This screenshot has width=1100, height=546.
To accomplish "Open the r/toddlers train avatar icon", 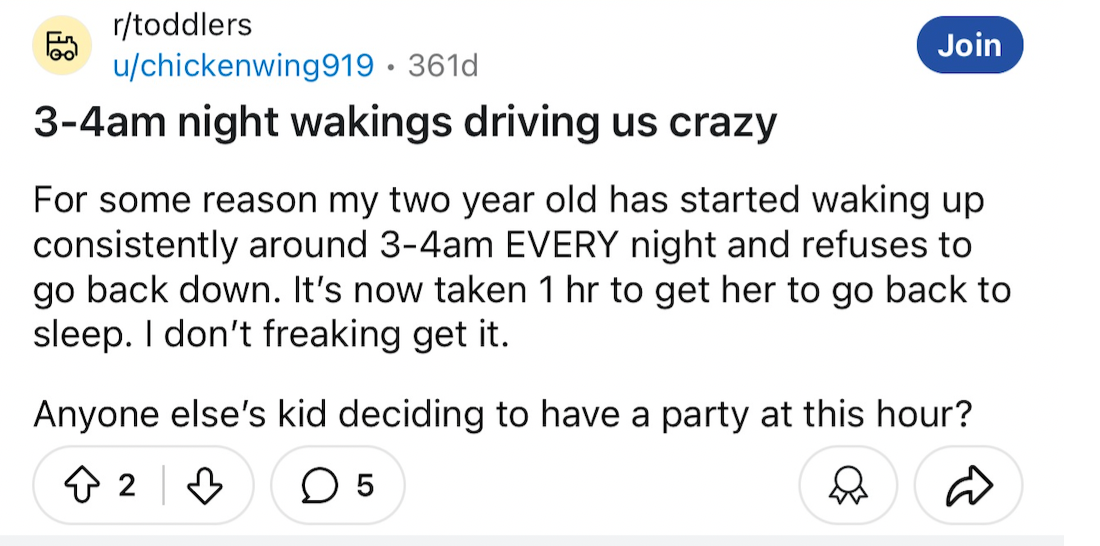I will pyautogui.click(x=62, y=46).
